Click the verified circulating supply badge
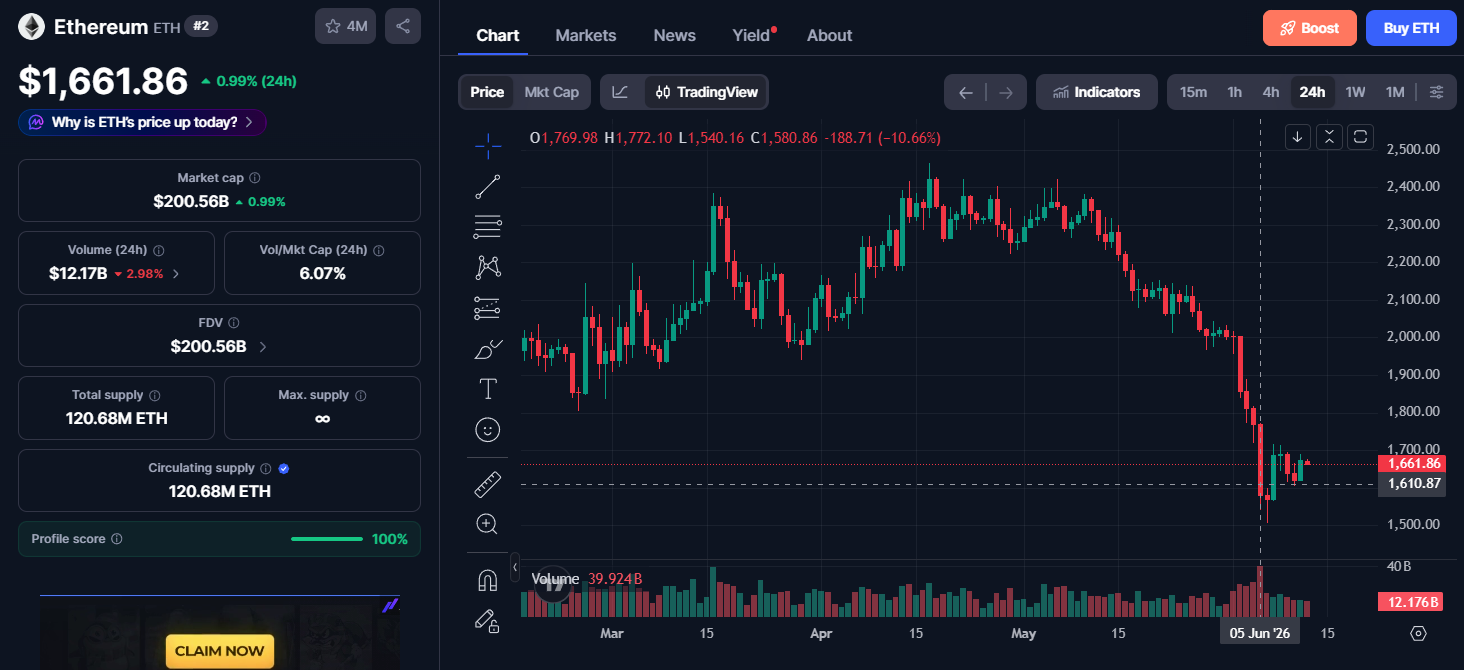 284,468
